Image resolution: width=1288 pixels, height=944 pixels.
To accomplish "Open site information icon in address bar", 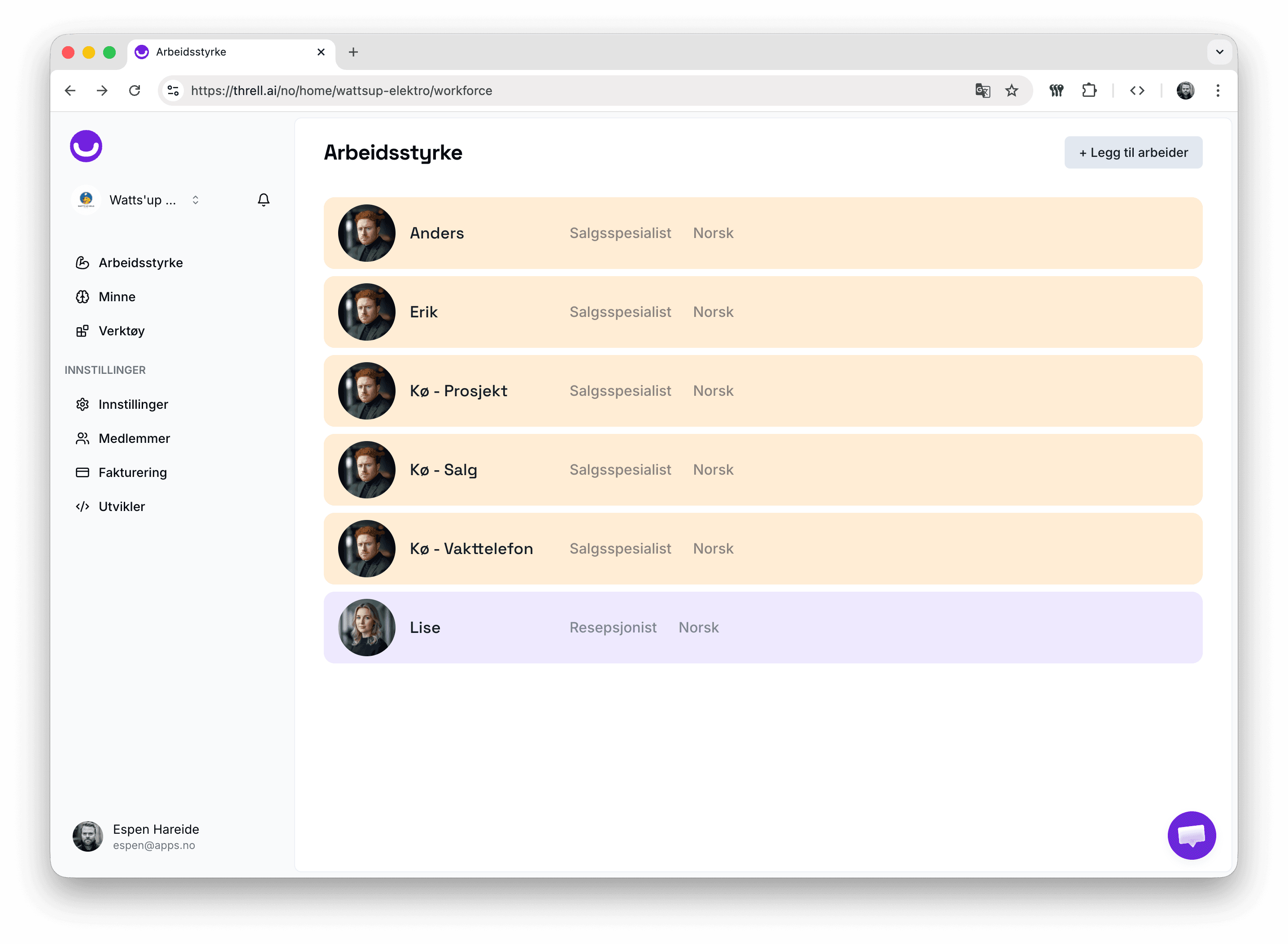I will click(173, 91).
